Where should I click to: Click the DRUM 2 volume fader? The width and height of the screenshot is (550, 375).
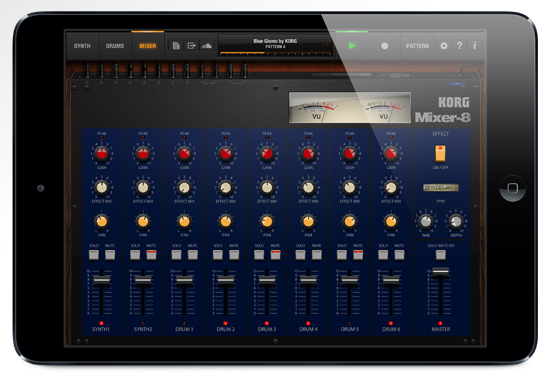coord(226,280)
